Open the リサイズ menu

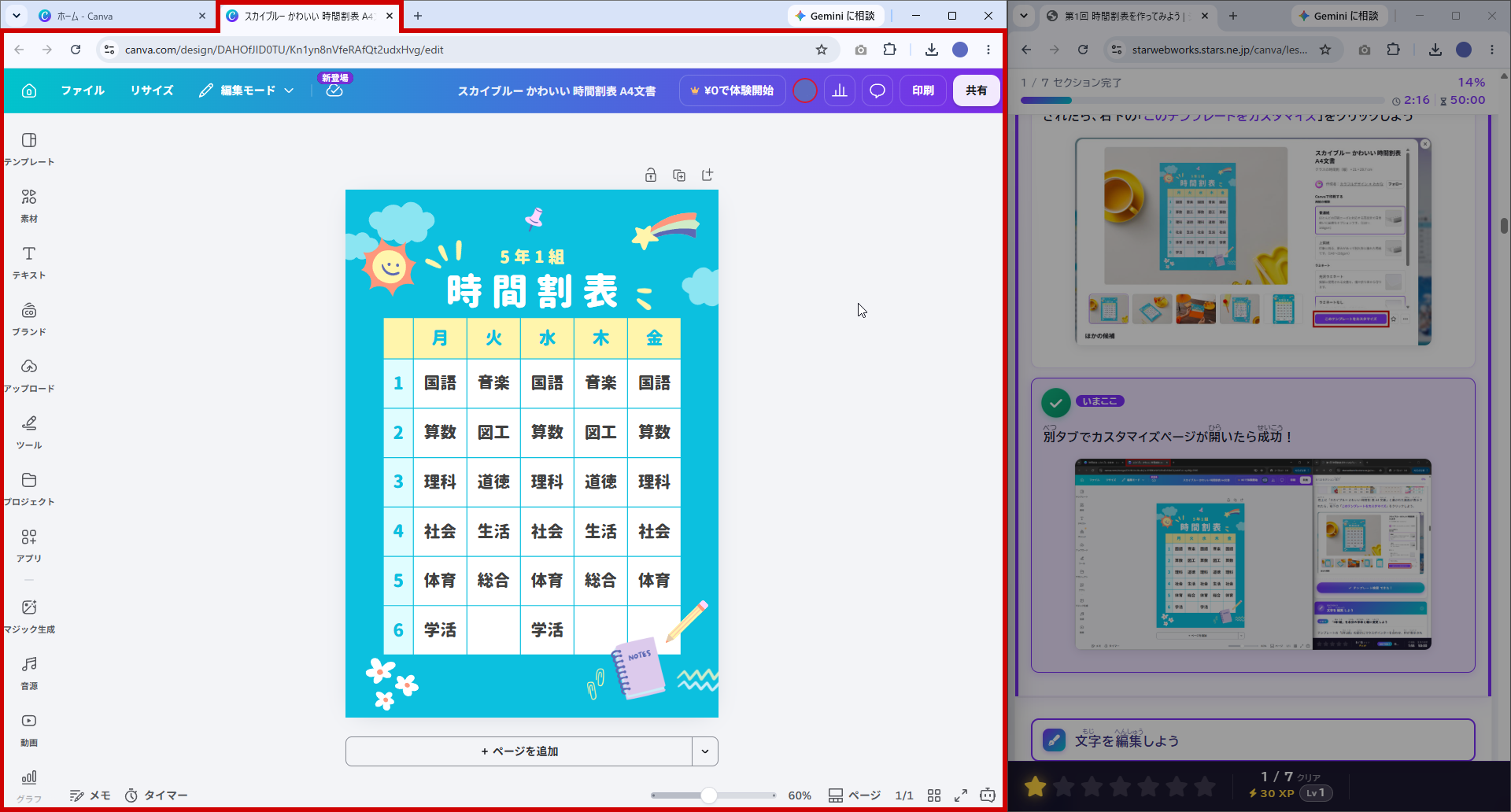152,90
